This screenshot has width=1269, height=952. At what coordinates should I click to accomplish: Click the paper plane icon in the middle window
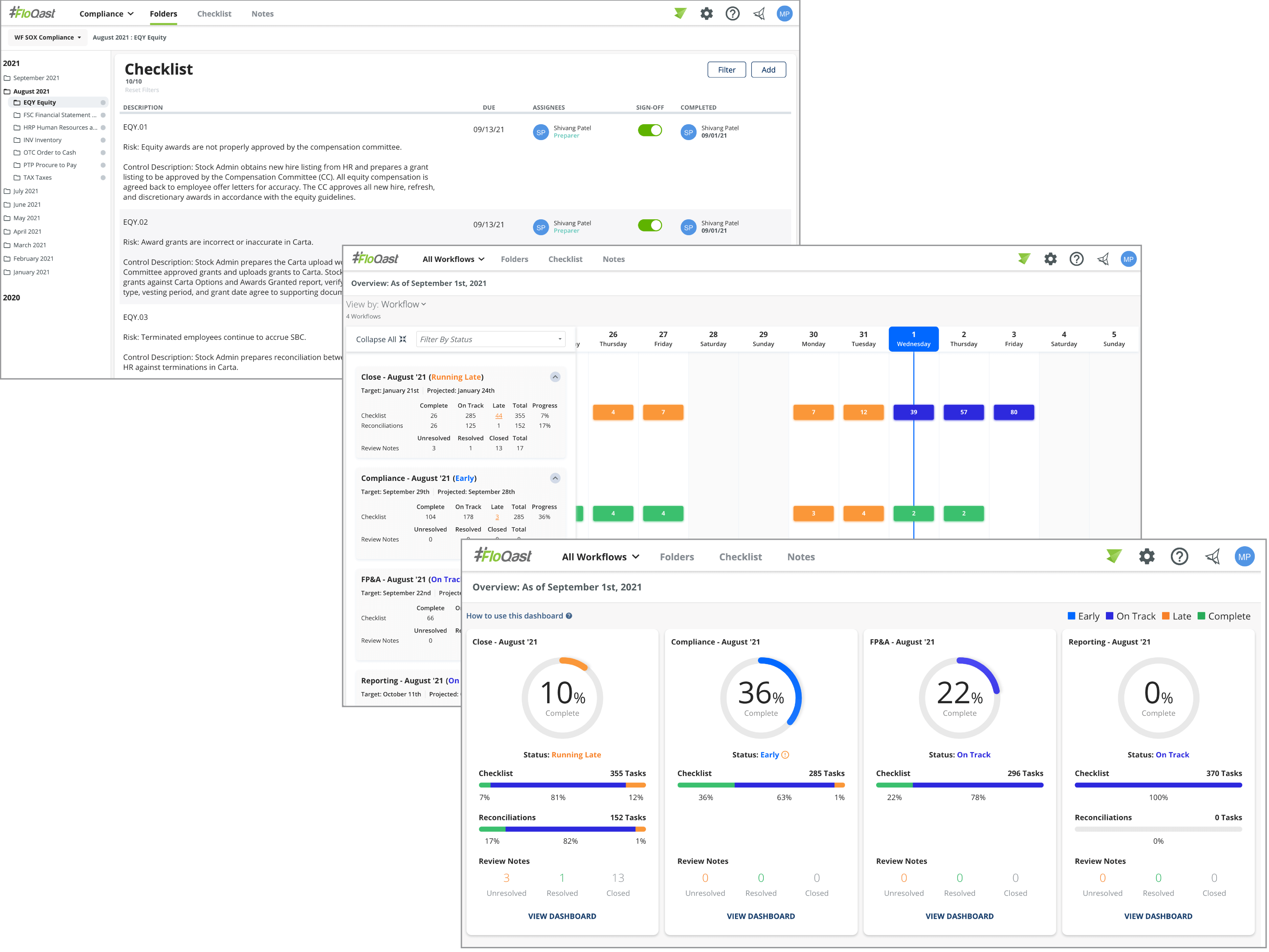point(1103,259)
